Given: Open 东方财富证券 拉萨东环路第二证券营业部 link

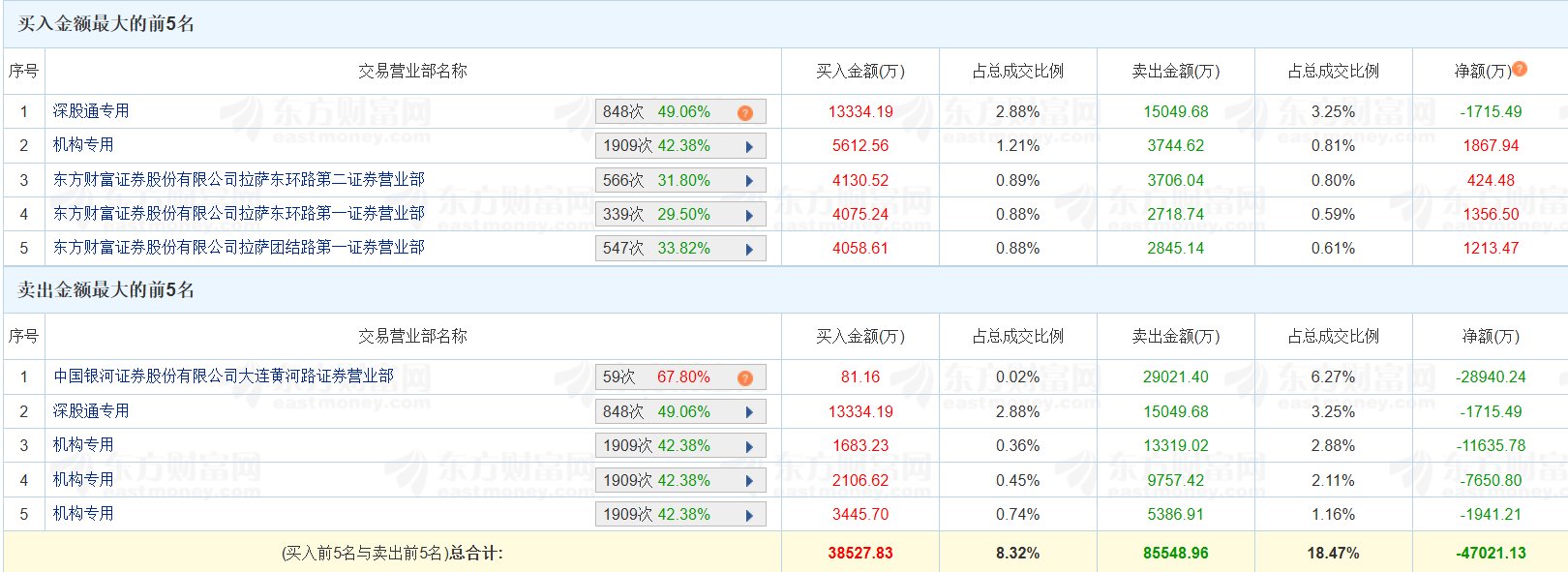Looking at the screenshot, I should pos(238,180).
